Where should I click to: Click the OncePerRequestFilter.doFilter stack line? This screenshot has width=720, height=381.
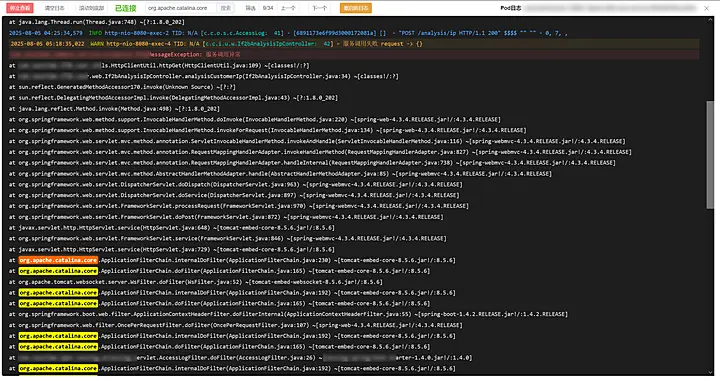pos(236,325)
